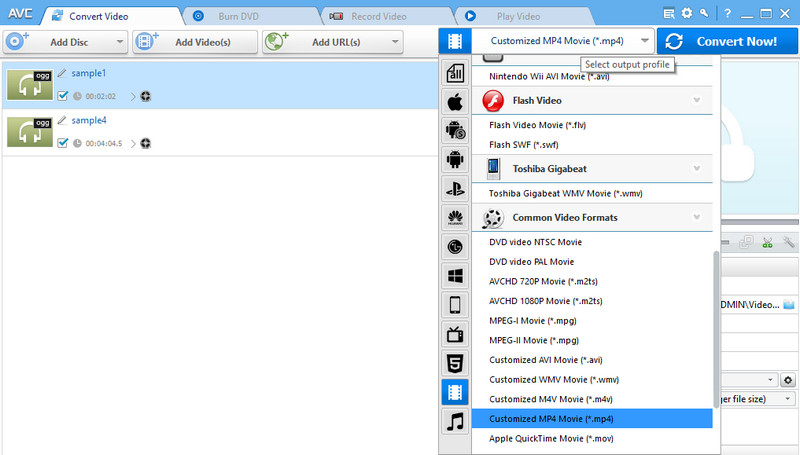This screenshot has height=455, width=800.
Task: Select the Huawei devices category icon
Action: point(455,217)
